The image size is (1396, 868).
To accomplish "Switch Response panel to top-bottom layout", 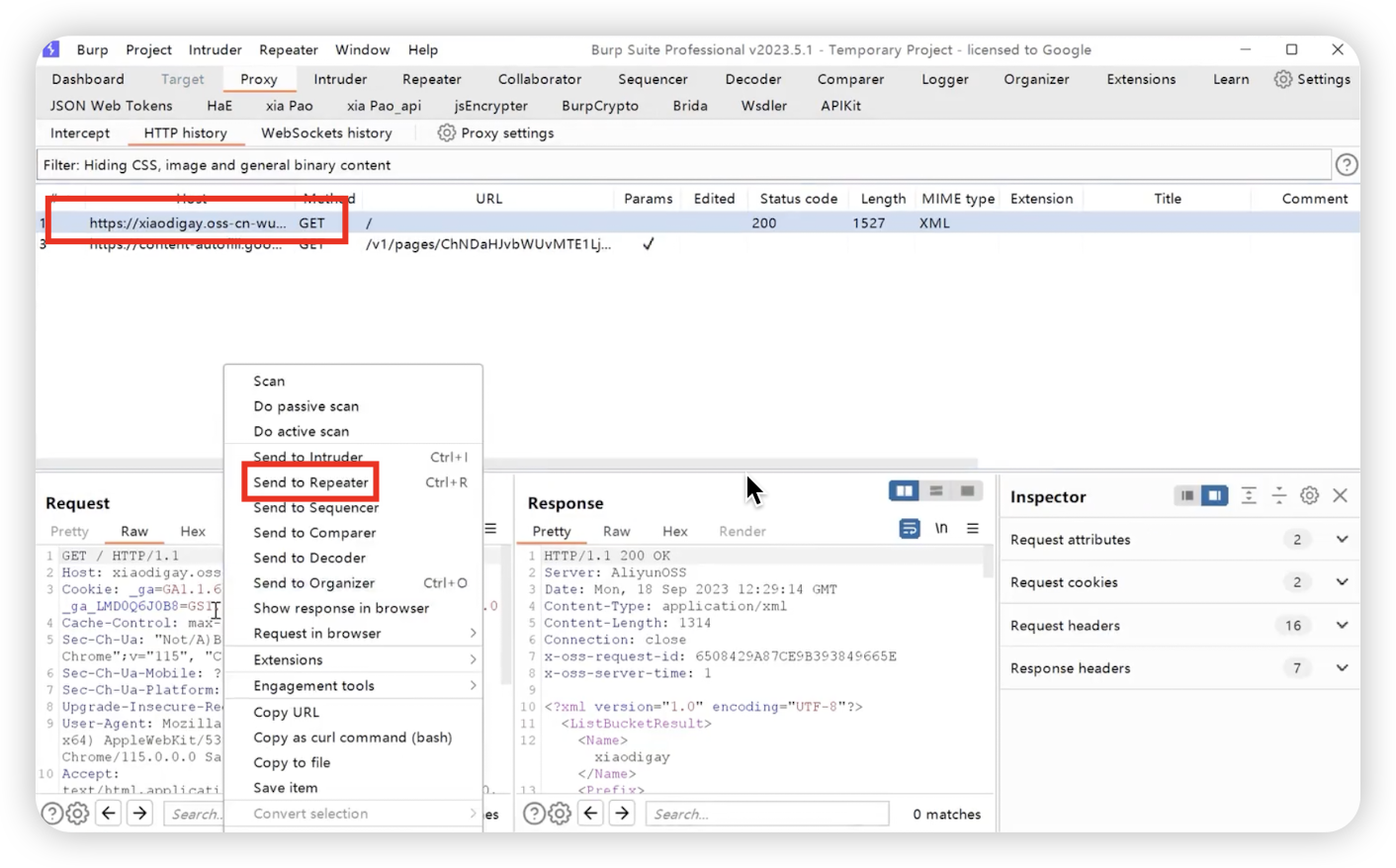I will tap(936, 491).
